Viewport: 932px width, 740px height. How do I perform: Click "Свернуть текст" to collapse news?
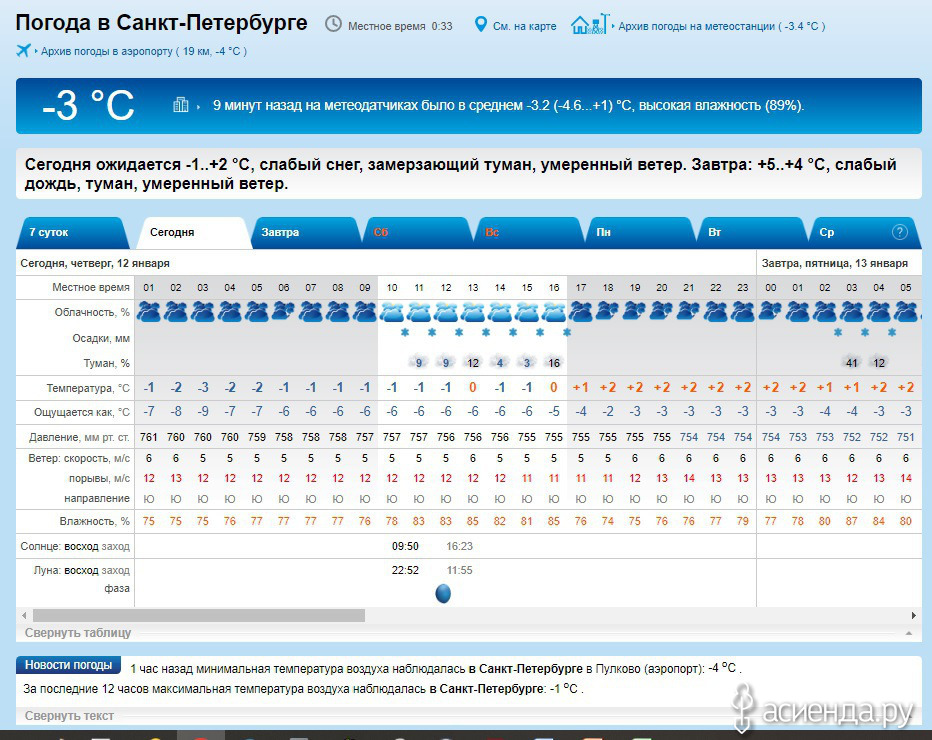[x=69, y=716]
